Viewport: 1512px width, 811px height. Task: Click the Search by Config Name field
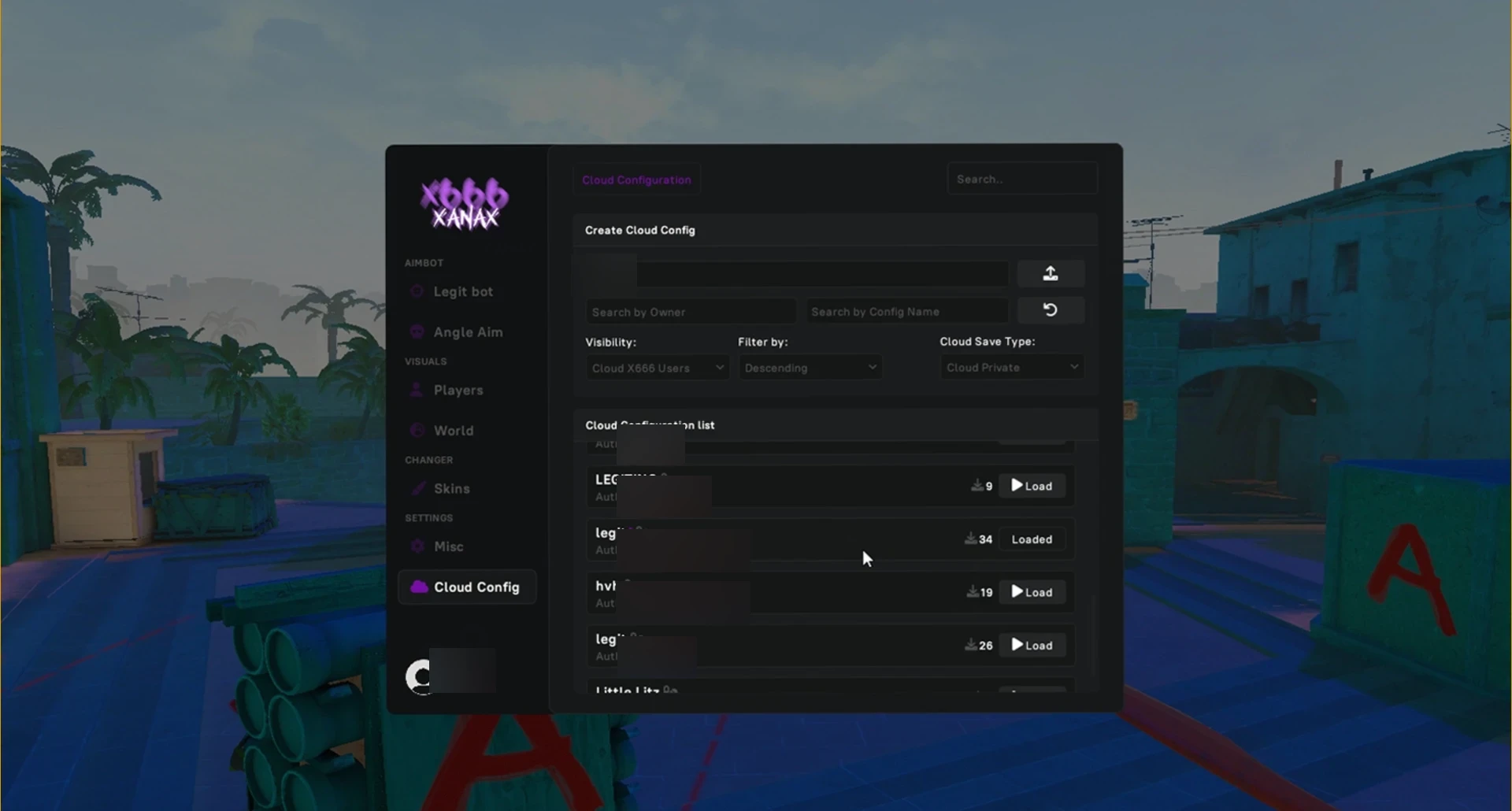pos(906,312)
